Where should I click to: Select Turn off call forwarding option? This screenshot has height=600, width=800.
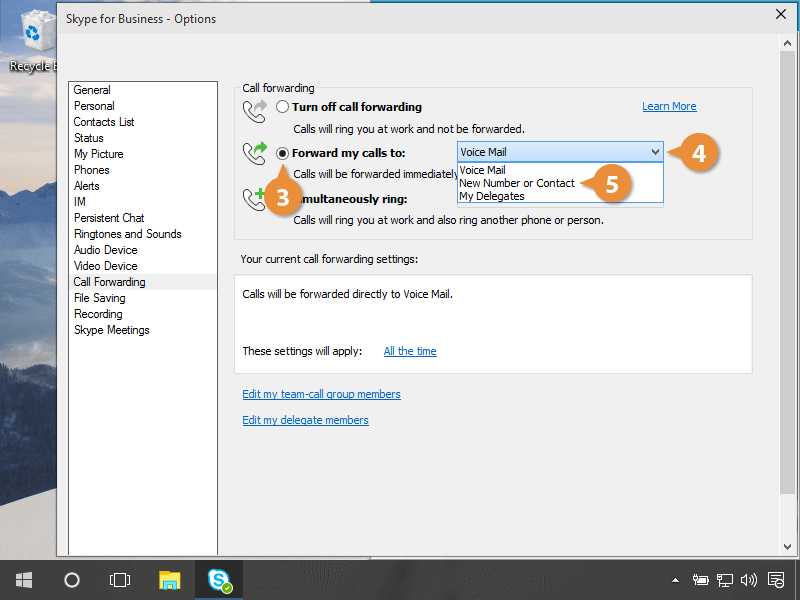(283, 107)
